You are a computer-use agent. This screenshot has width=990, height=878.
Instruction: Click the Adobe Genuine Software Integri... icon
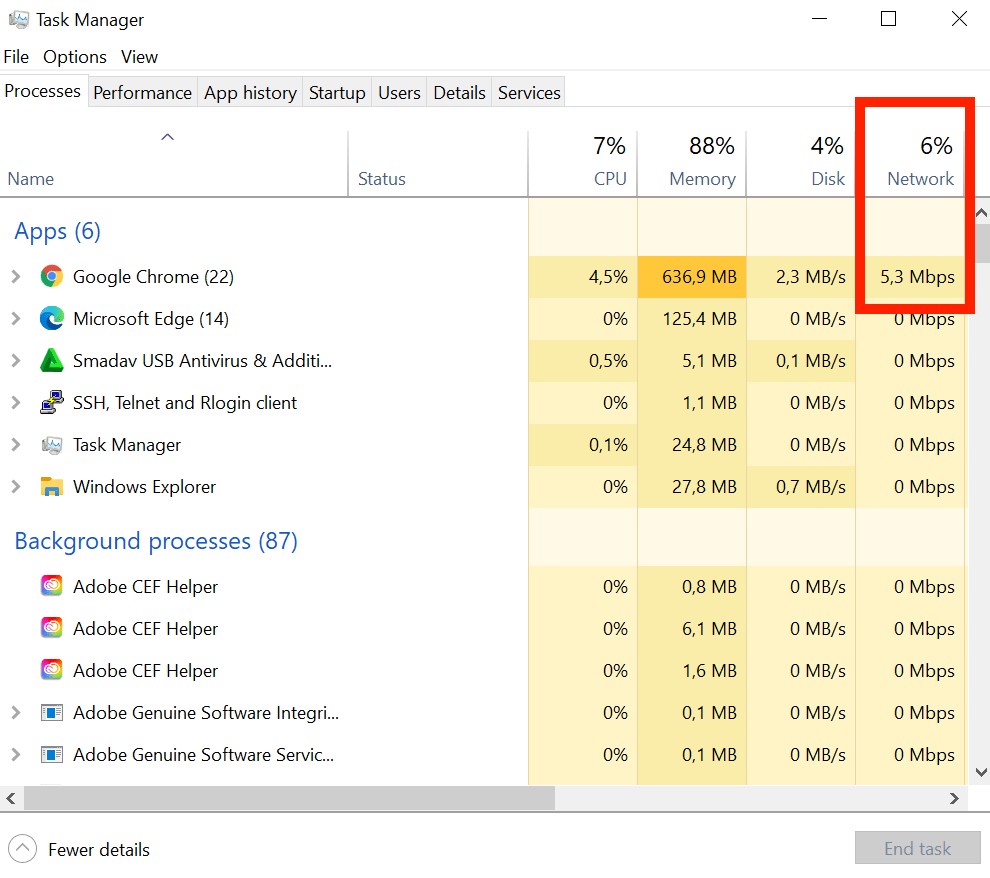(x=52, y=713)
